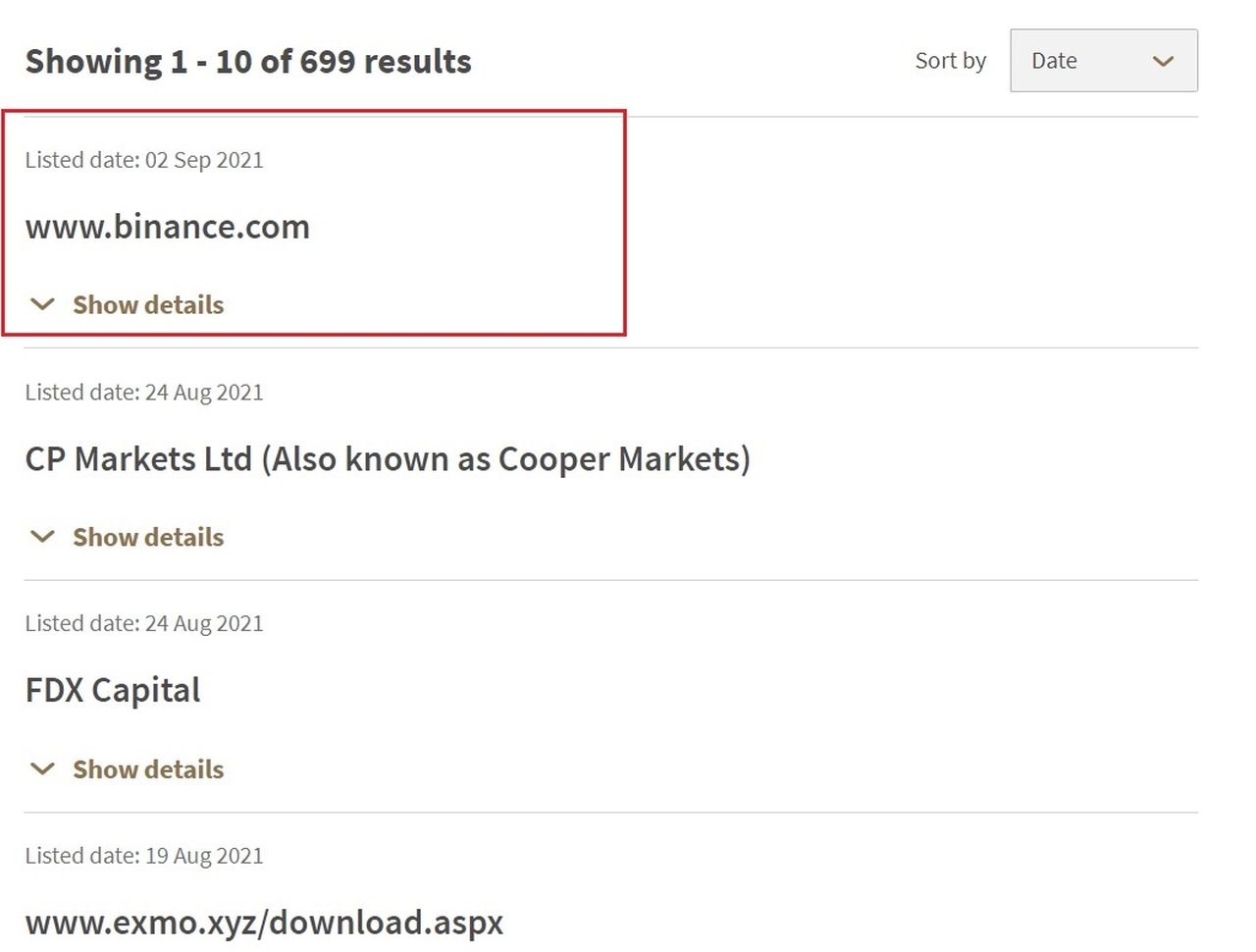Click the Sort by label
Image resolution: width=1256 pixels, height=952 pixels.
tap(950, 61)
